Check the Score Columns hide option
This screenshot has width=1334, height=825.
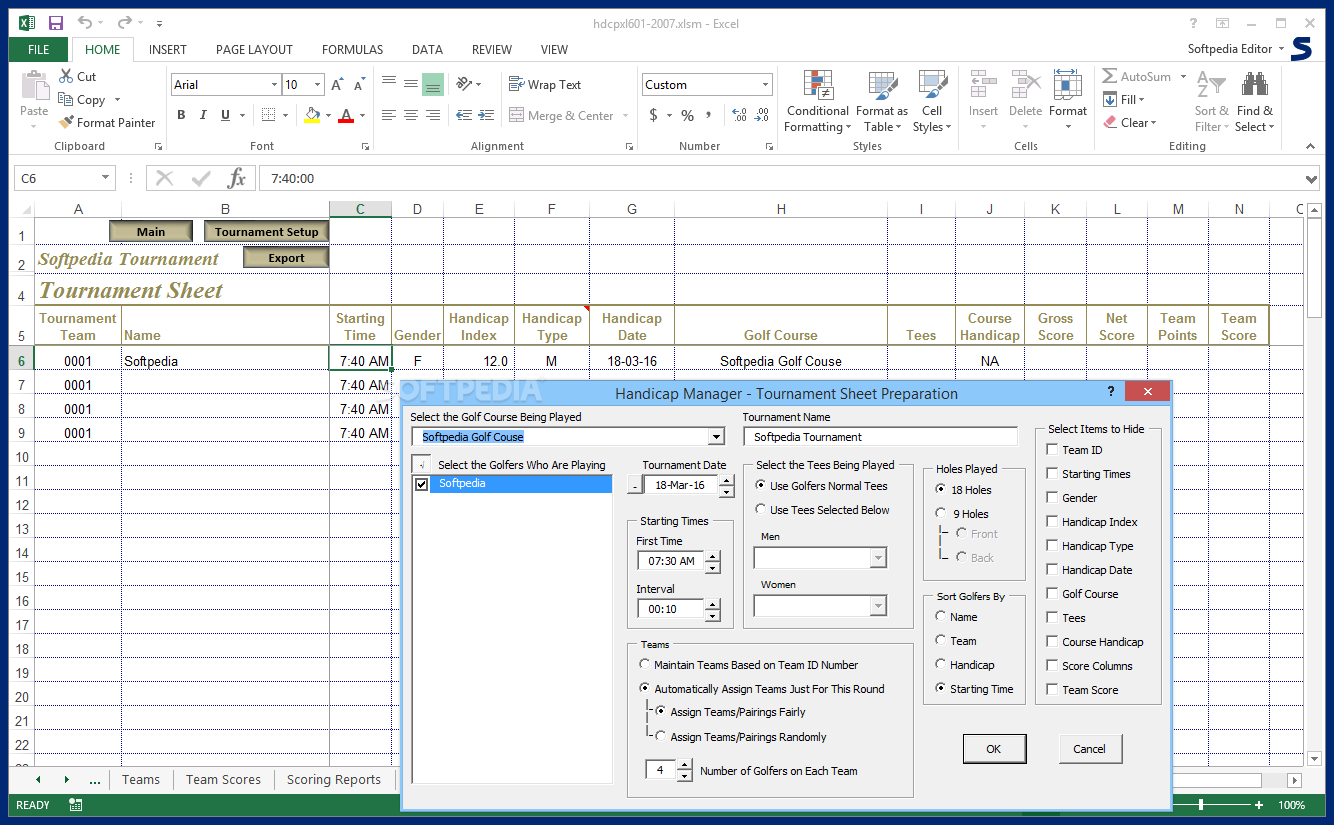tap(1052, 666)
